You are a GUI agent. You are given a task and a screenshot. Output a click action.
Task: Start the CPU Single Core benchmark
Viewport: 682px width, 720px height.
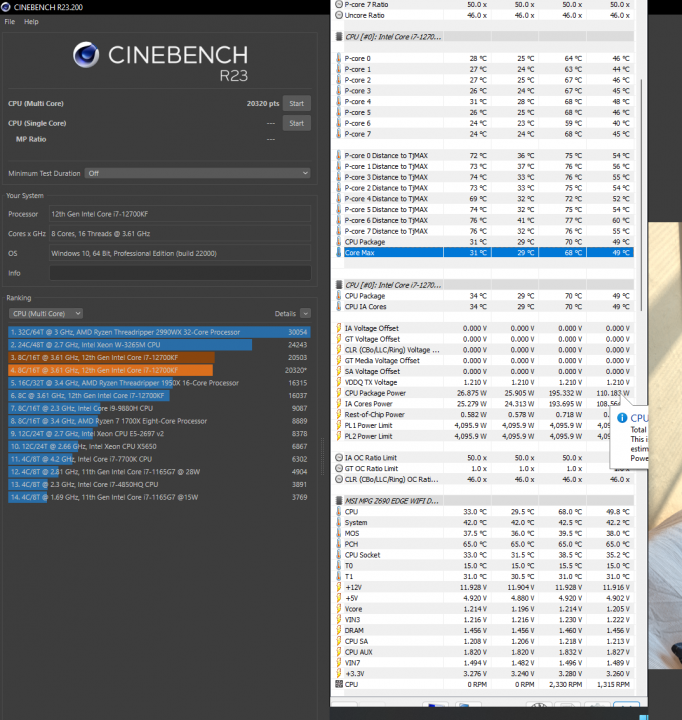tap(295, 123)
